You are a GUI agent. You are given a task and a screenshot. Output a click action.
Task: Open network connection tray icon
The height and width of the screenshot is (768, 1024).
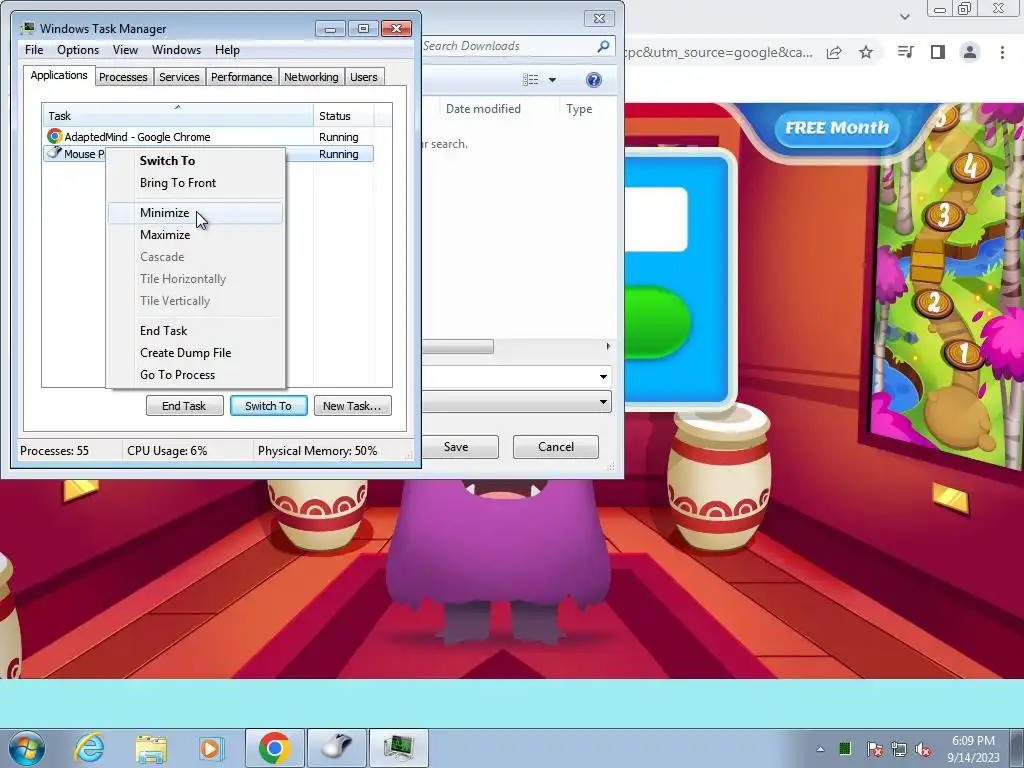click(899, 749)
